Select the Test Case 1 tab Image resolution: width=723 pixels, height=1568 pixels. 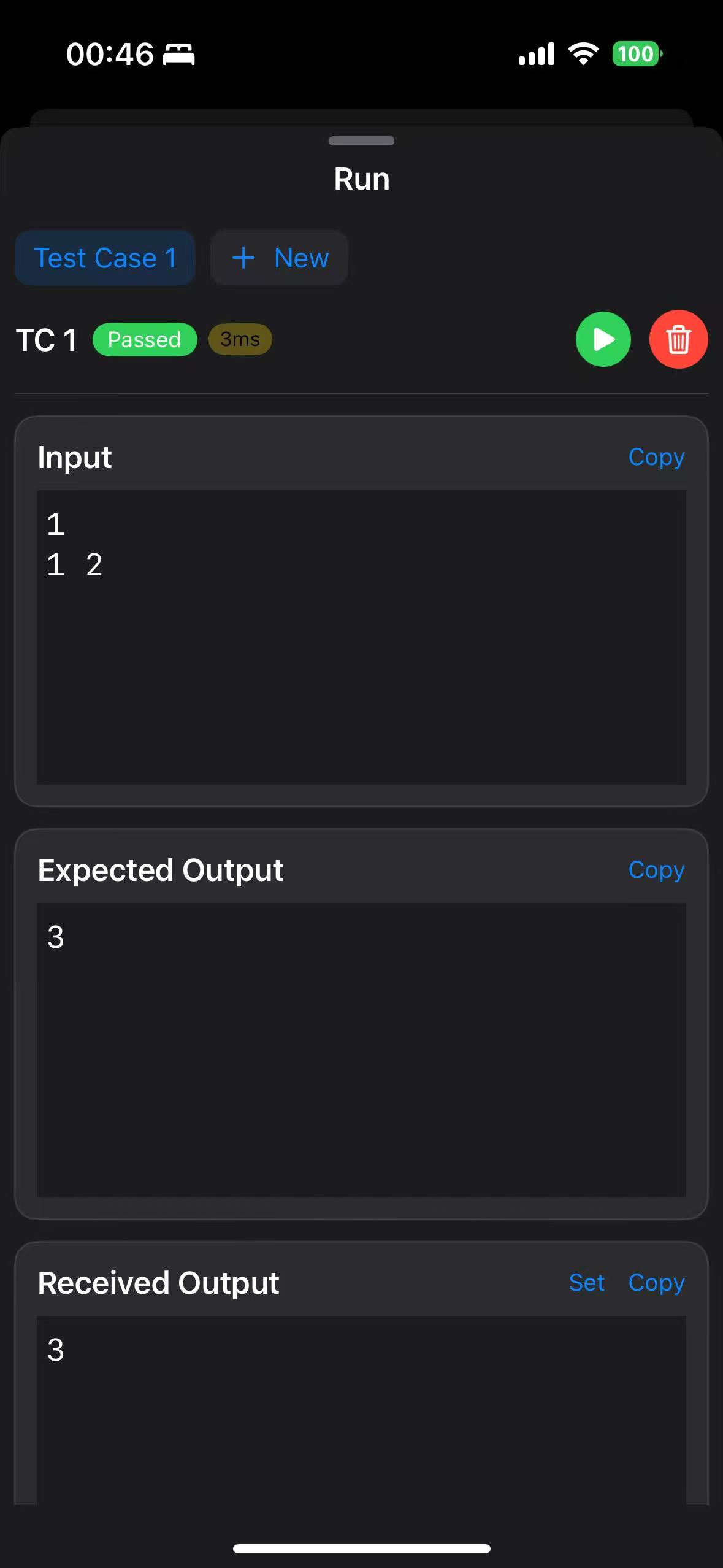(x=105, y=258)
